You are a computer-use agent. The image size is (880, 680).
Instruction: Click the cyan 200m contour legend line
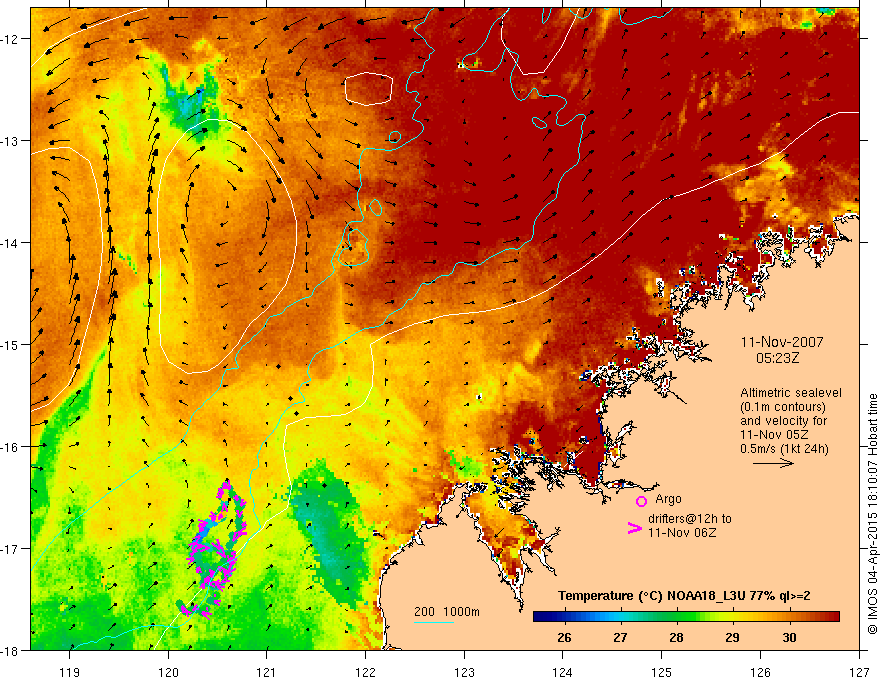pos(434,622)
